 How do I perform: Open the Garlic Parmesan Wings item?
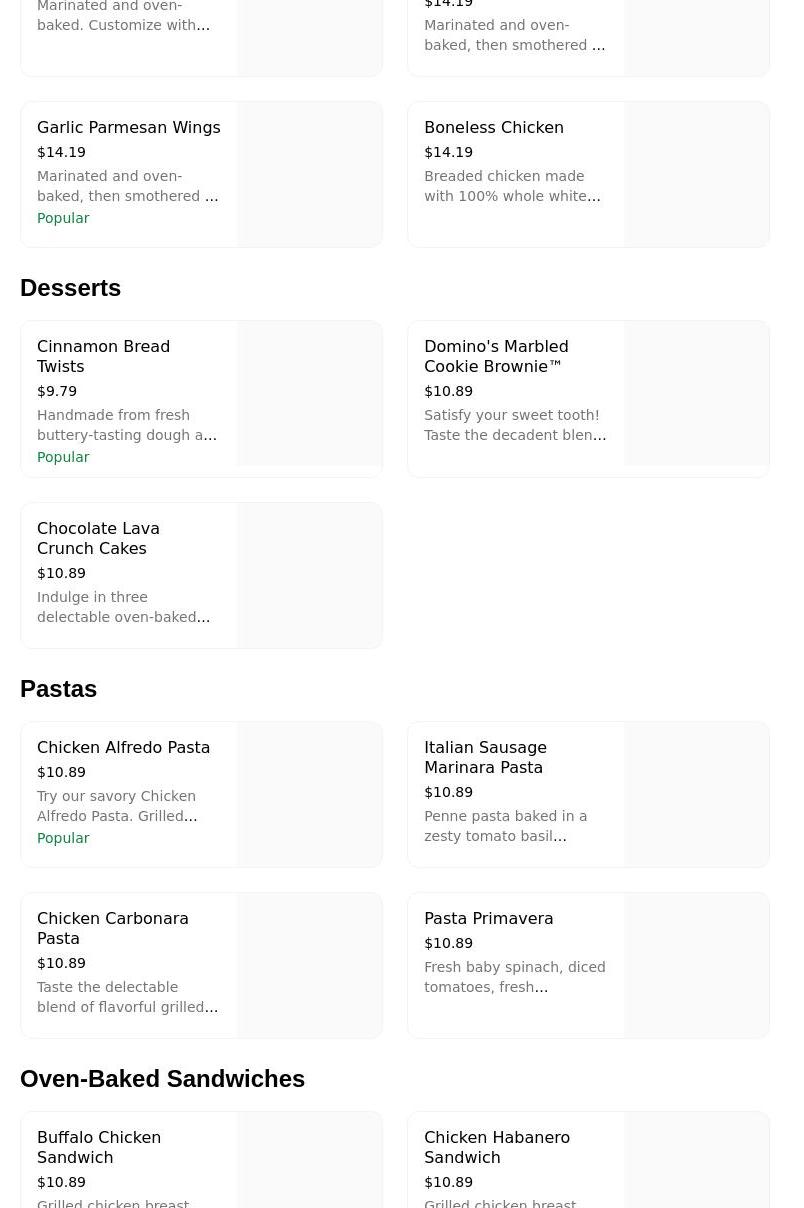coord(128,128)
